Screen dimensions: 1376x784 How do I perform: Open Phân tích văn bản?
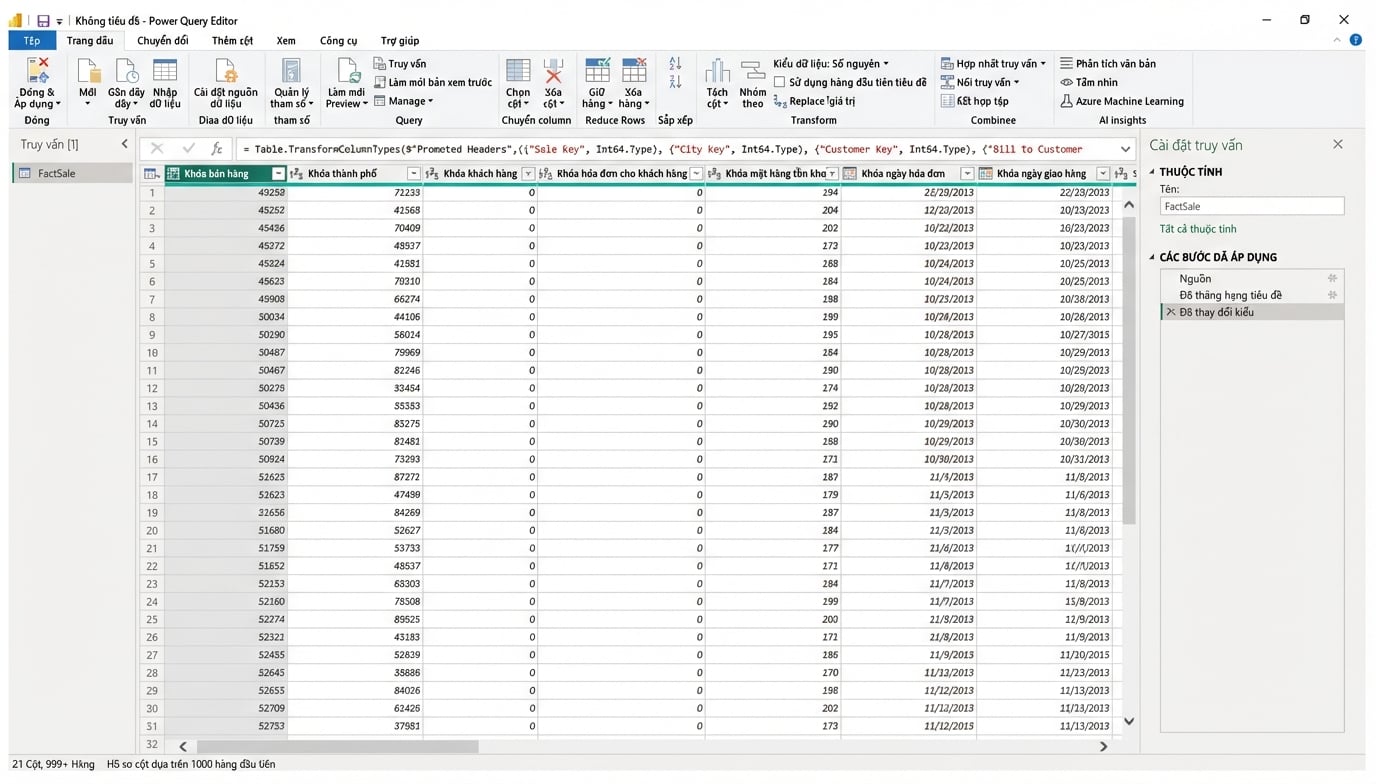tap(1108, 63)
